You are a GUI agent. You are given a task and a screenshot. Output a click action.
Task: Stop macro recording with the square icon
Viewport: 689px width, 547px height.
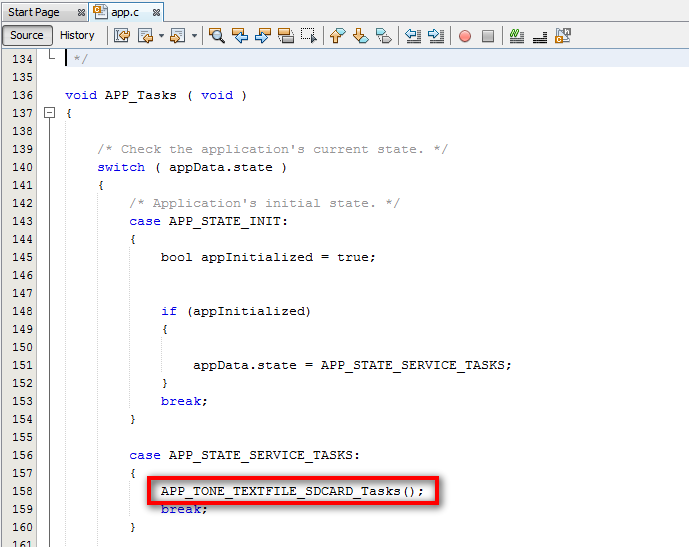tap(488, 36)
